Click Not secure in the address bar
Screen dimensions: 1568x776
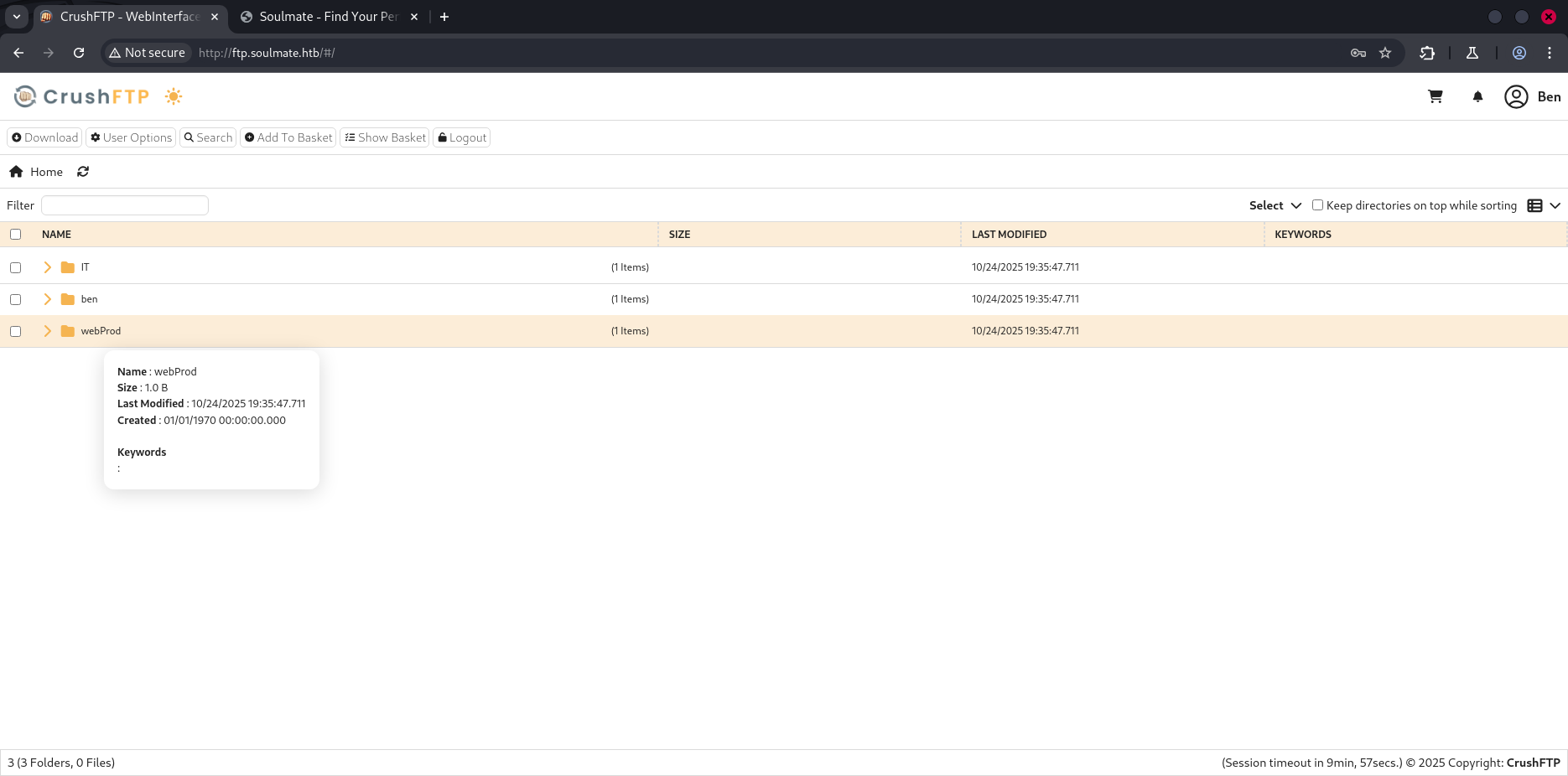(x=147, y=52)
